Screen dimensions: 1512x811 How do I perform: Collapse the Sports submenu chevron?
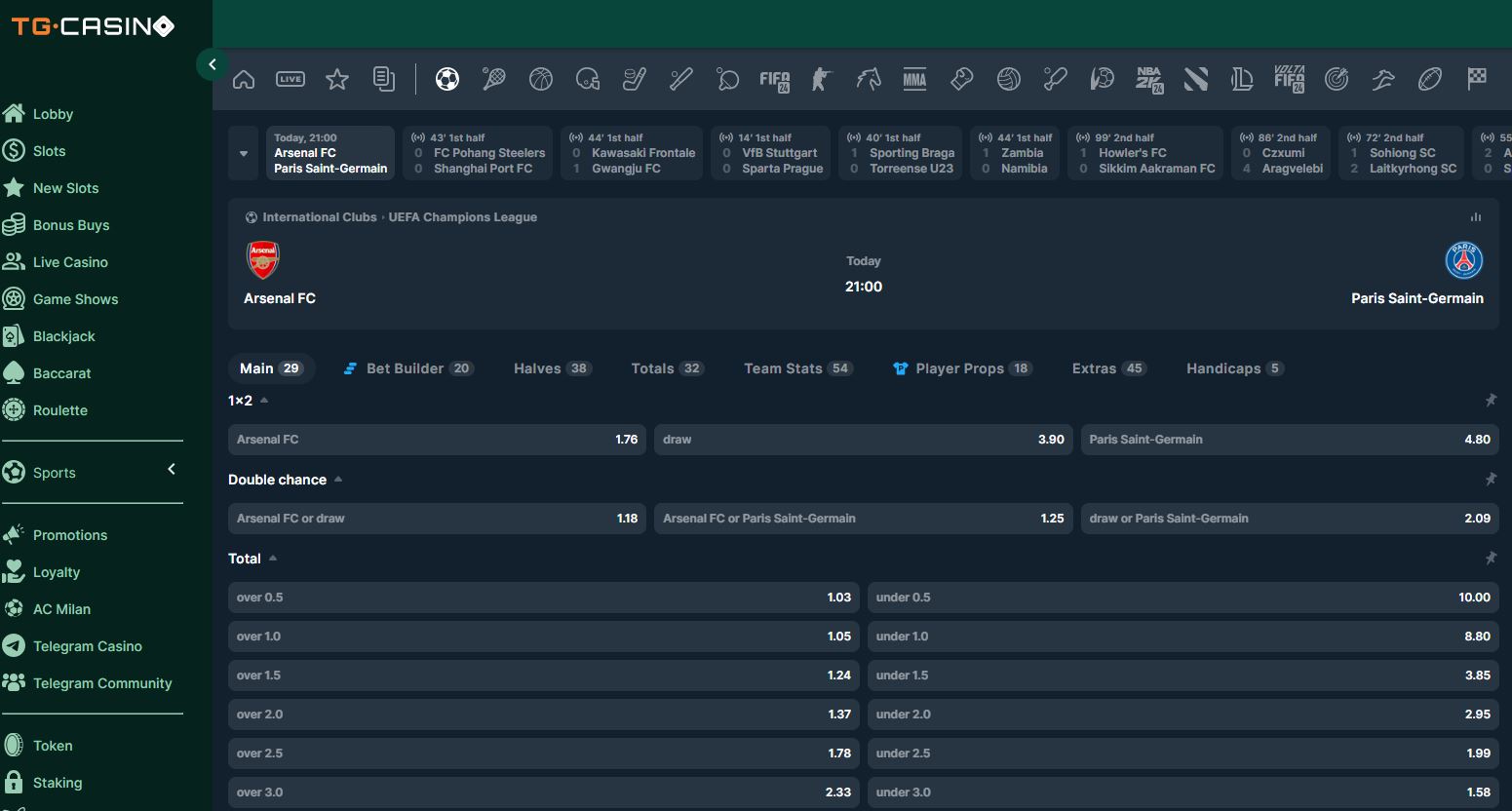(172, 470)
